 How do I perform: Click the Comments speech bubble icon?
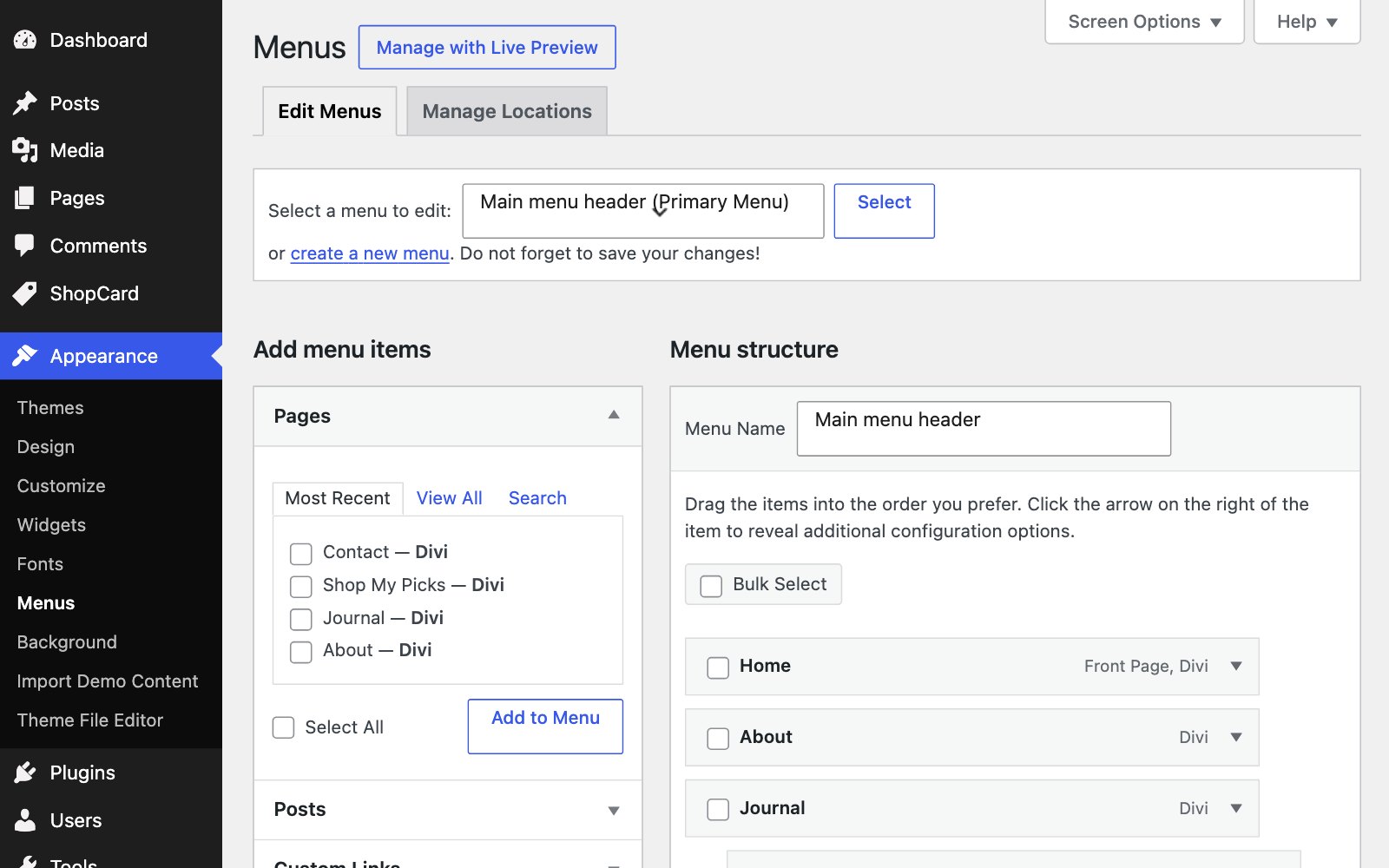[25, 246]
